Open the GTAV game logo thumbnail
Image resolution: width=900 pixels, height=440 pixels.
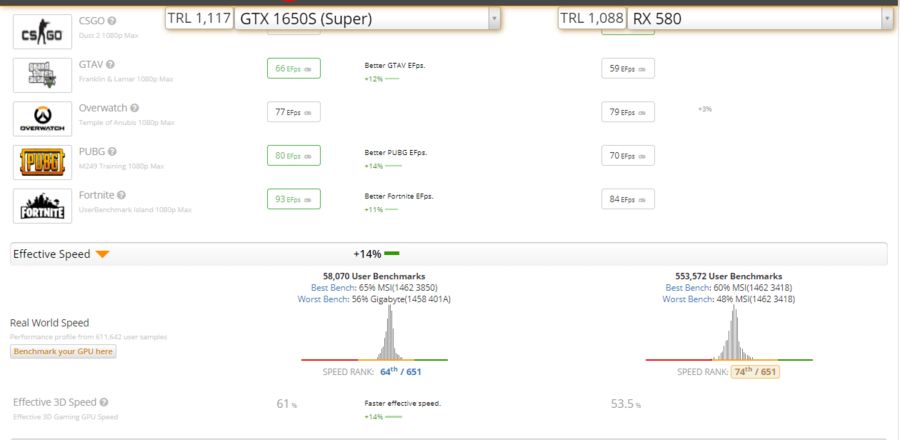pyautogui.click(x=42, y=75)
